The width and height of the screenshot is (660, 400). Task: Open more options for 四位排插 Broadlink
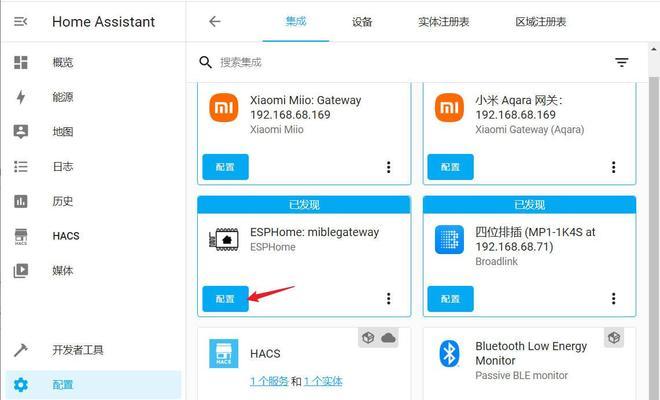[614, 299]
